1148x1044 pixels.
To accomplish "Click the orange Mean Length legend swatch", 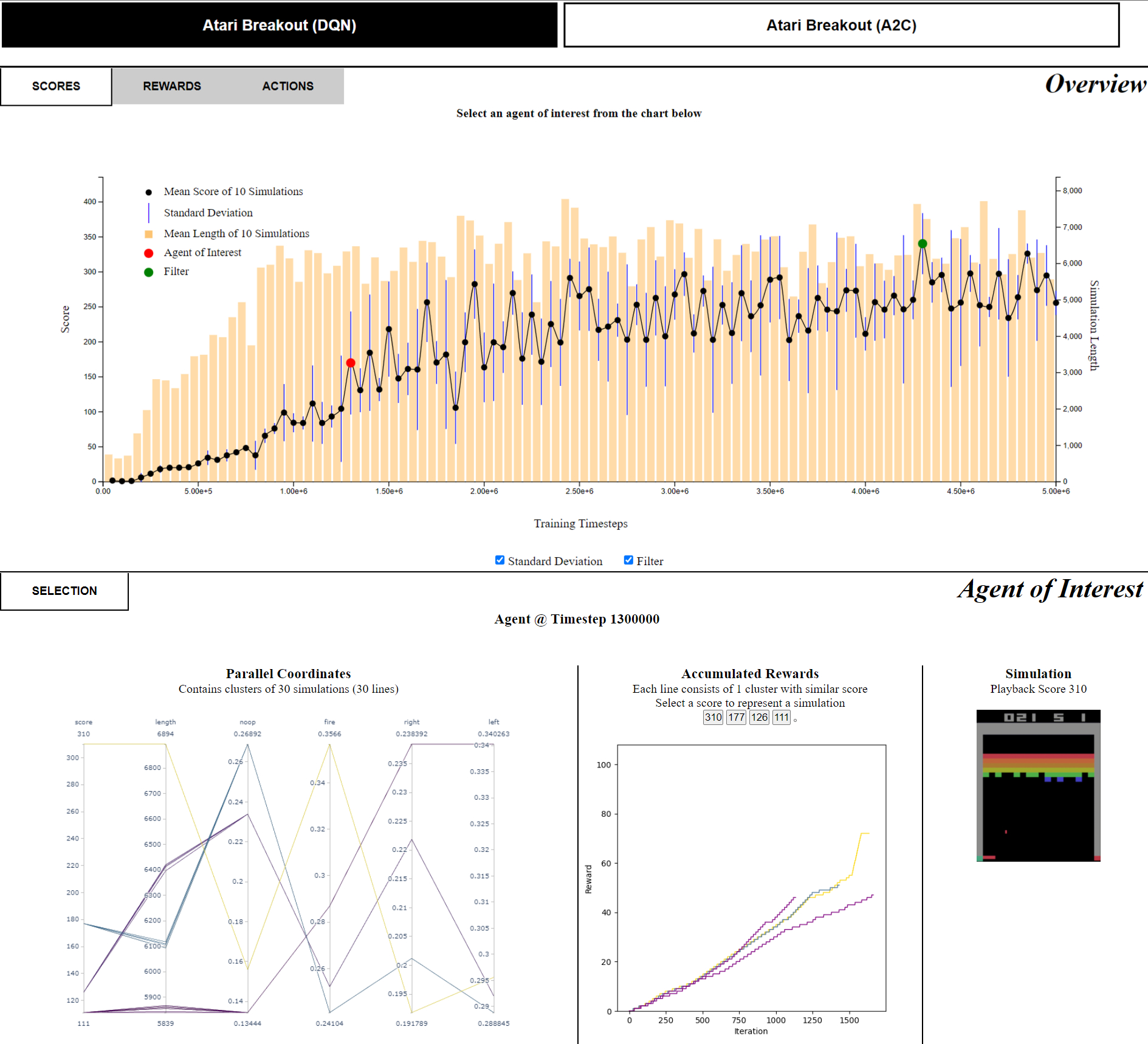I will (x=148, y=234).
